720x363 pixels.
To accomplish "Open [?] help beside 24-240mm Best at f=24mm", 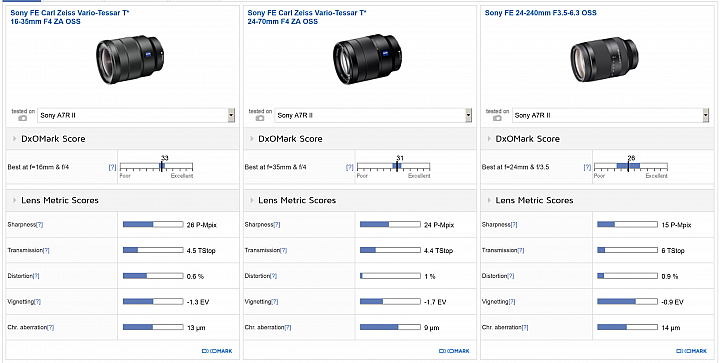I will coord(587,168).
